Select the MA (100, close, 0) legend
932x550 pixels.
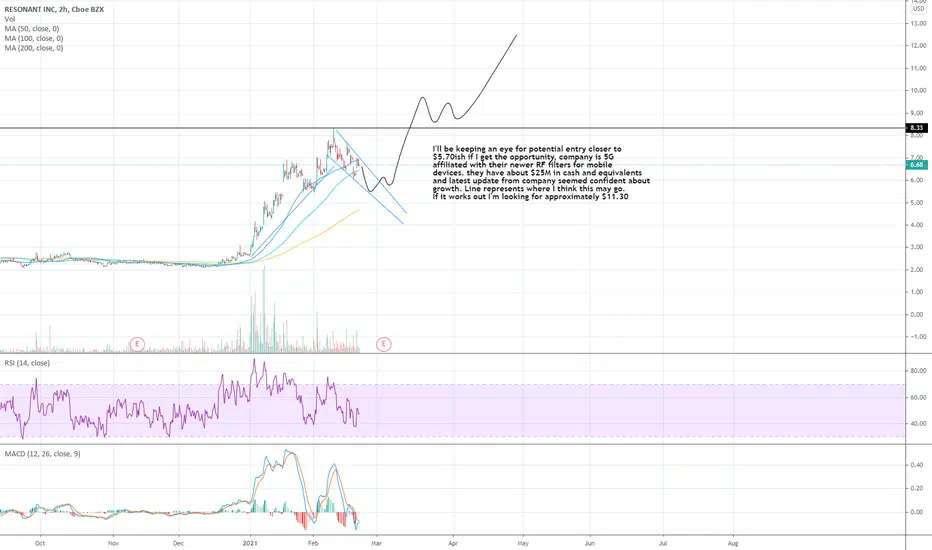coord(34,38)
